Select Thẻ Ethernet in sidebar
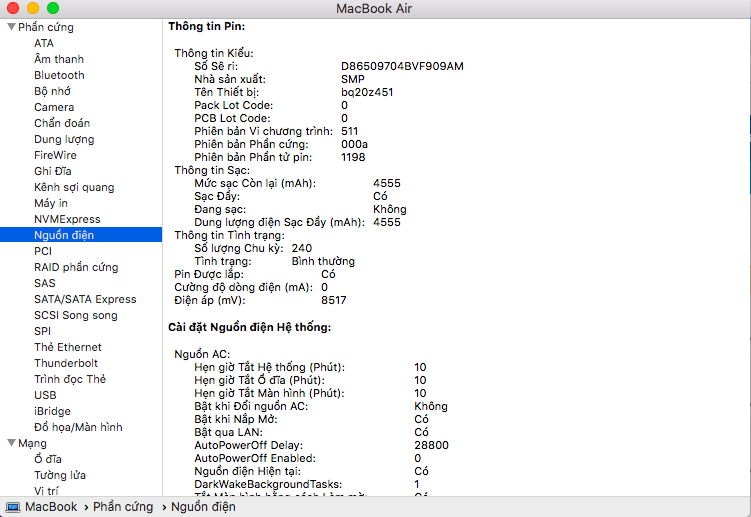This screenshot has height=517, width=751. click(x=68, y=347)
